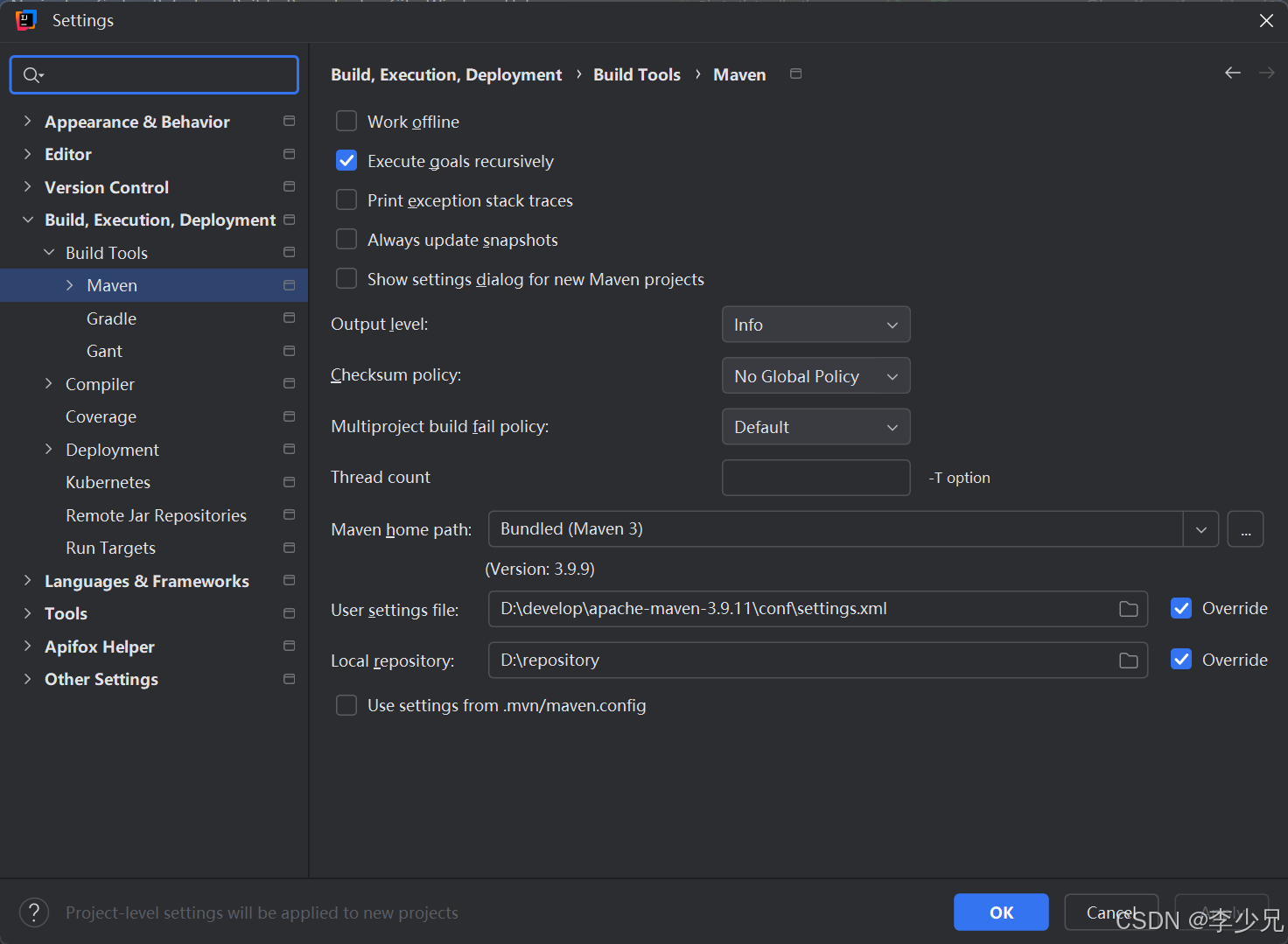Screen dimensions: 1288x944
Task: Select Kubernetes settings page
Action: click(x=108, y=482)
